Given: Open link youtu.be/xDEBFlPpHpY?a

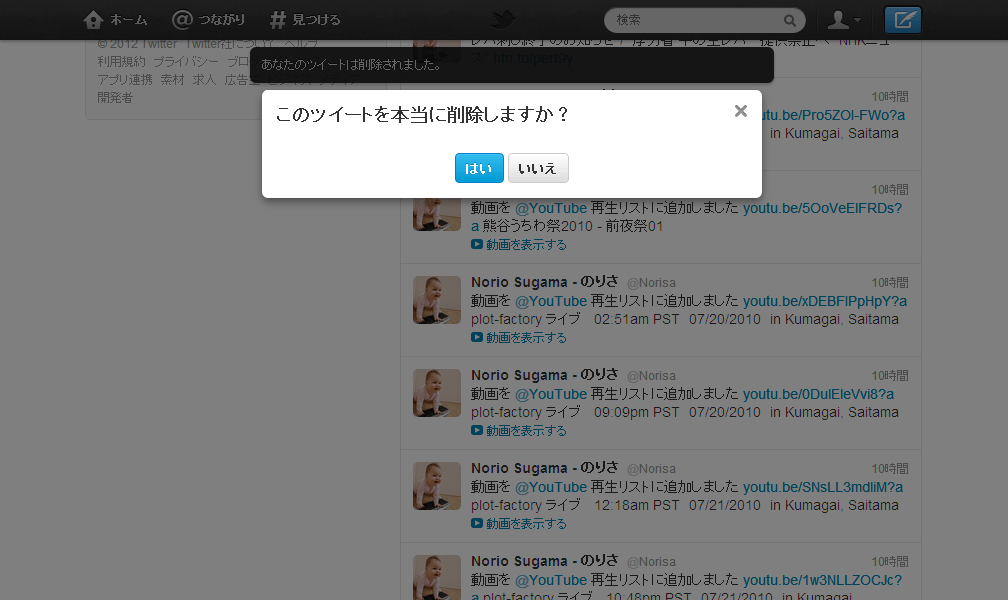Looking at the screenshot, I should 825,301.
